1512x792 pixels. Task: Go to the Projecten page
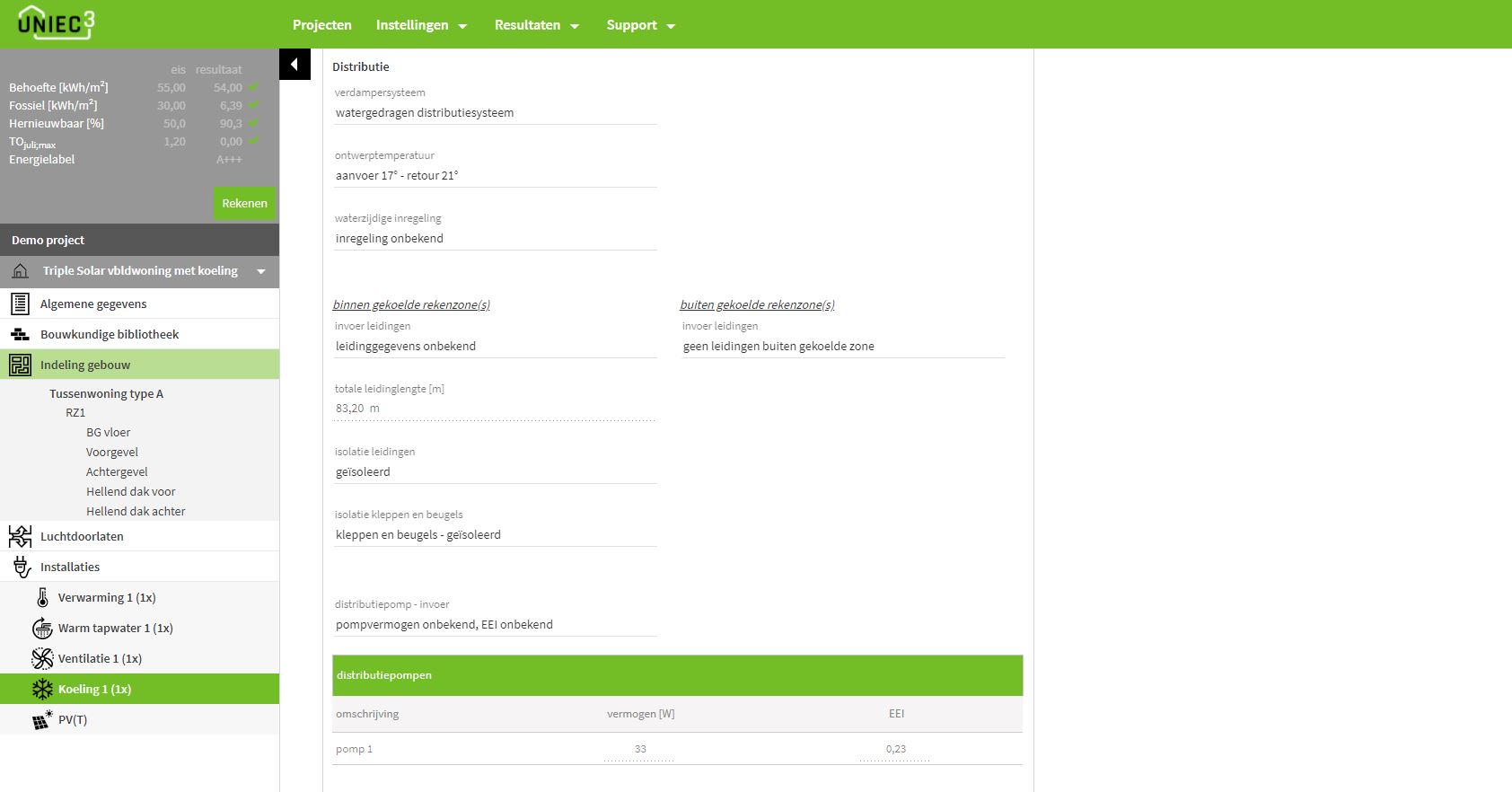(321, 25)
